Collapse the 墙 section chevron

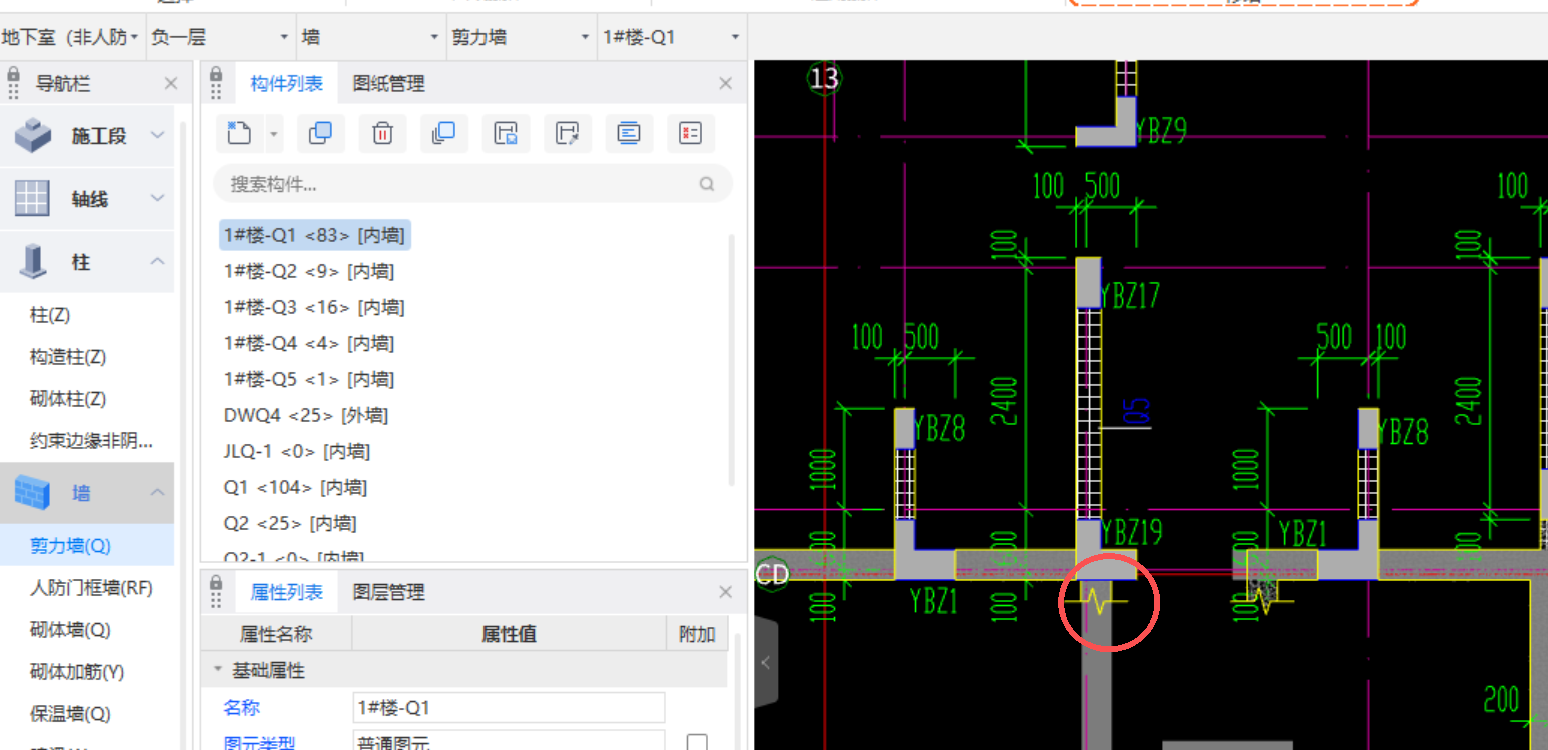point(157,492)
